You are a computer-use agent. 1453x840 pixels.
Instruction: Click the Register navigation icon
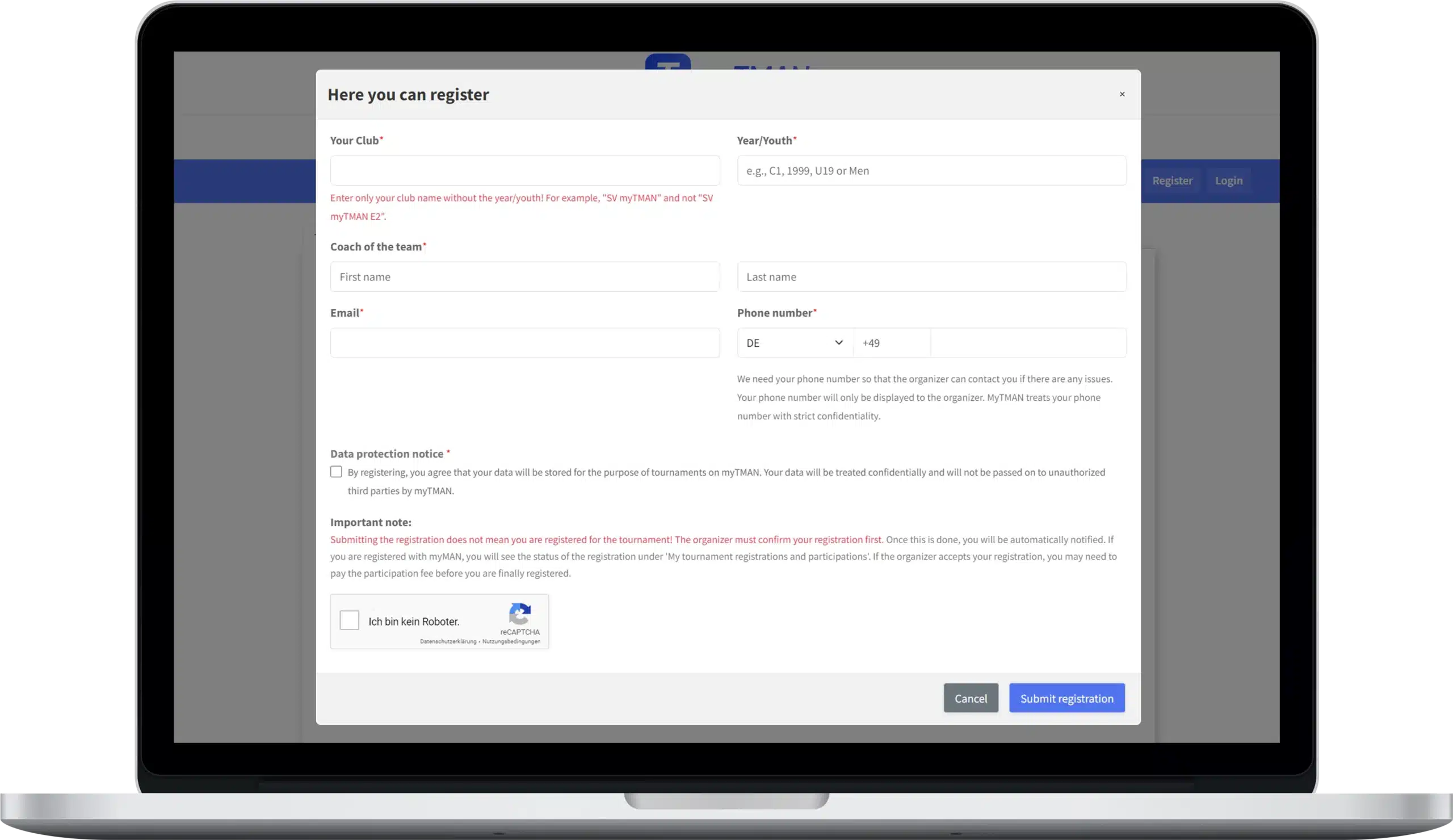click(x=1172, y=180)
